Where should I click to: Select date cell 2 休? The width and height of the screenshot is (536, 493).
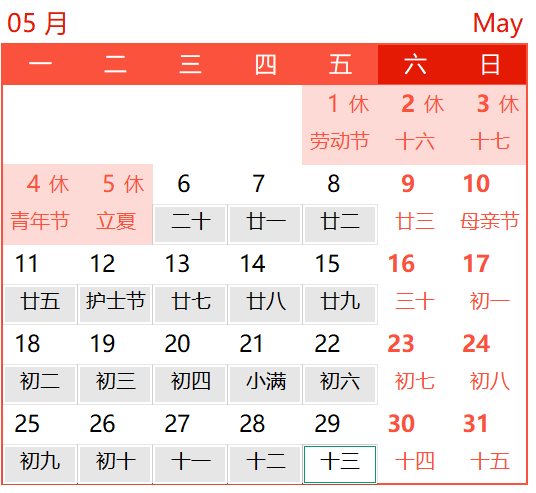coord(415,104)
